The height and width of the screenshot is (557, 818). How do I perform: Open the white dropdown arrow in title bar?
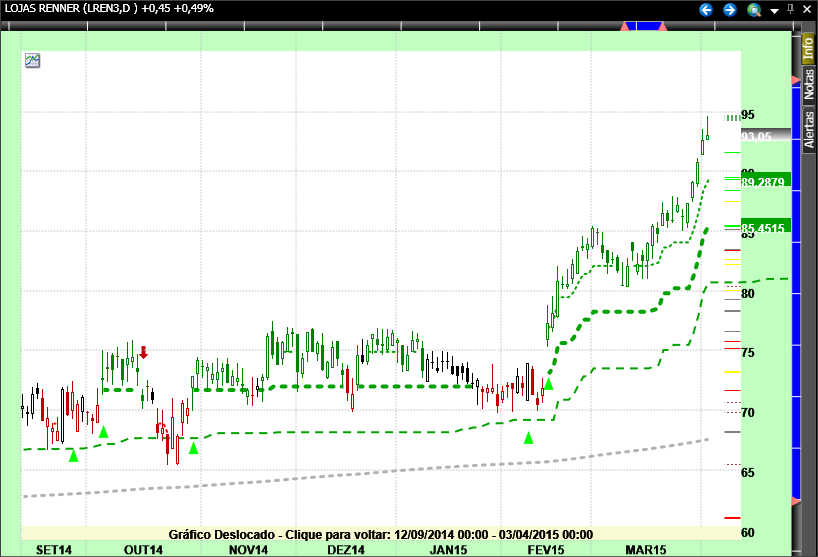[x=773, y=10]
